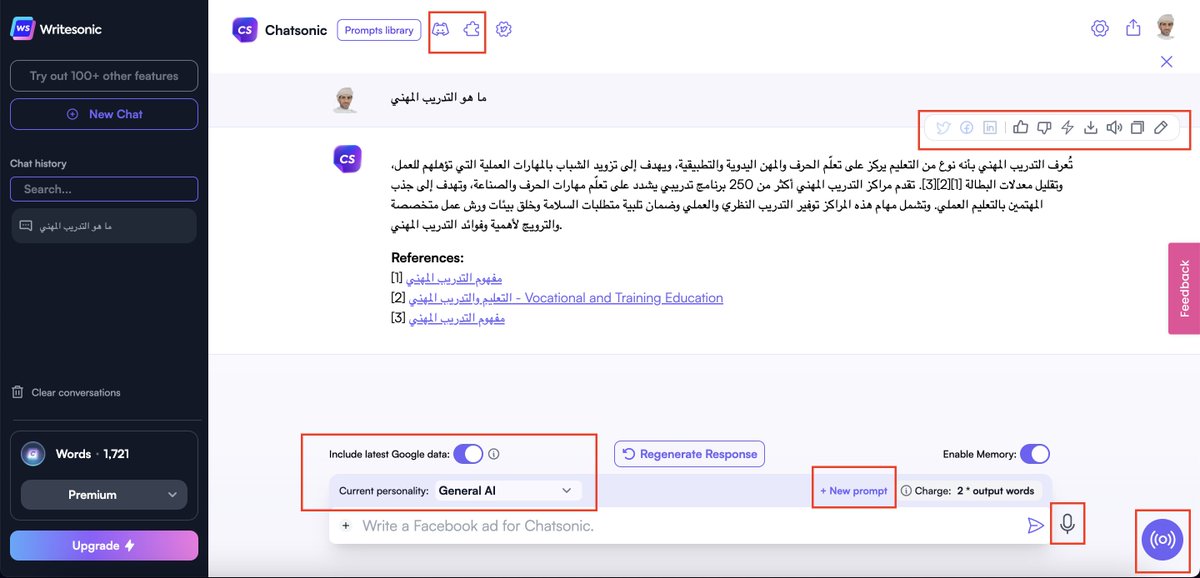Click the Charge info icon
Screen dimensions: 1200x578
[x=906, y=491]
